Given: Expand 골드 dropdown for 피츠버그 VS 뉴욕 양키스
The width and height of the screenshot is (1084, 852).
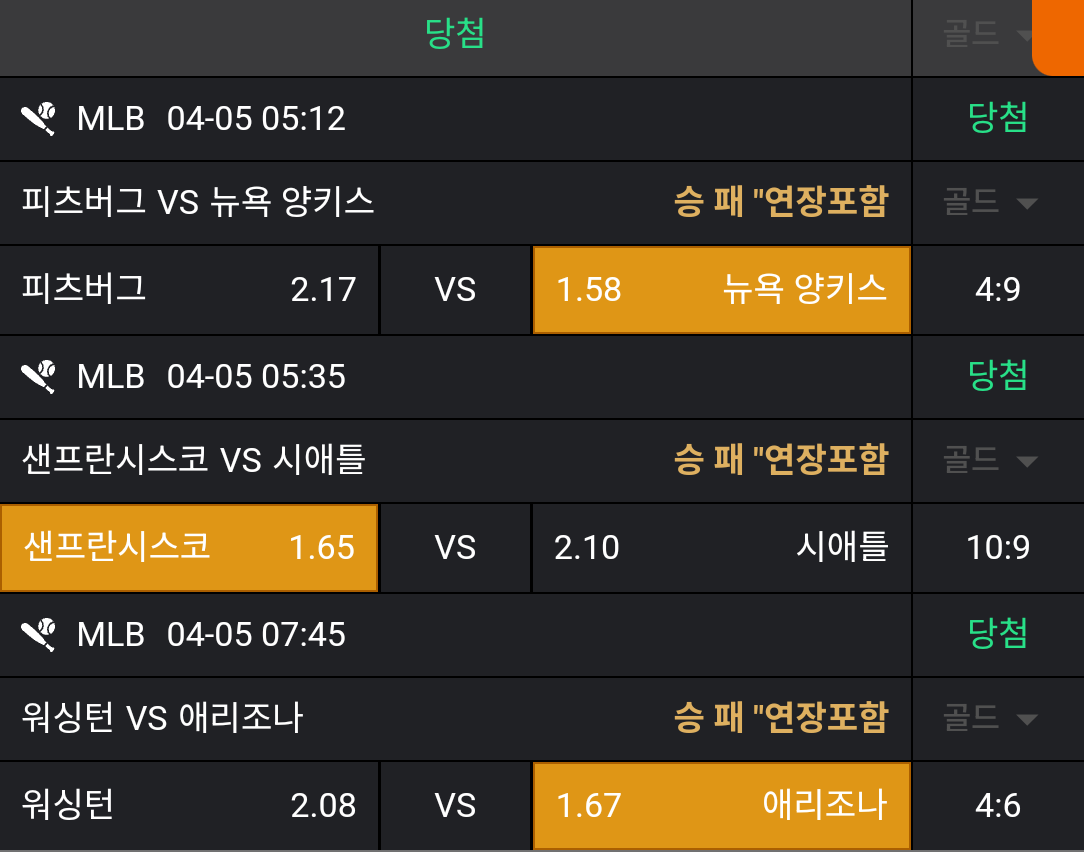Looking at the screenshot, I should (990, 203).
